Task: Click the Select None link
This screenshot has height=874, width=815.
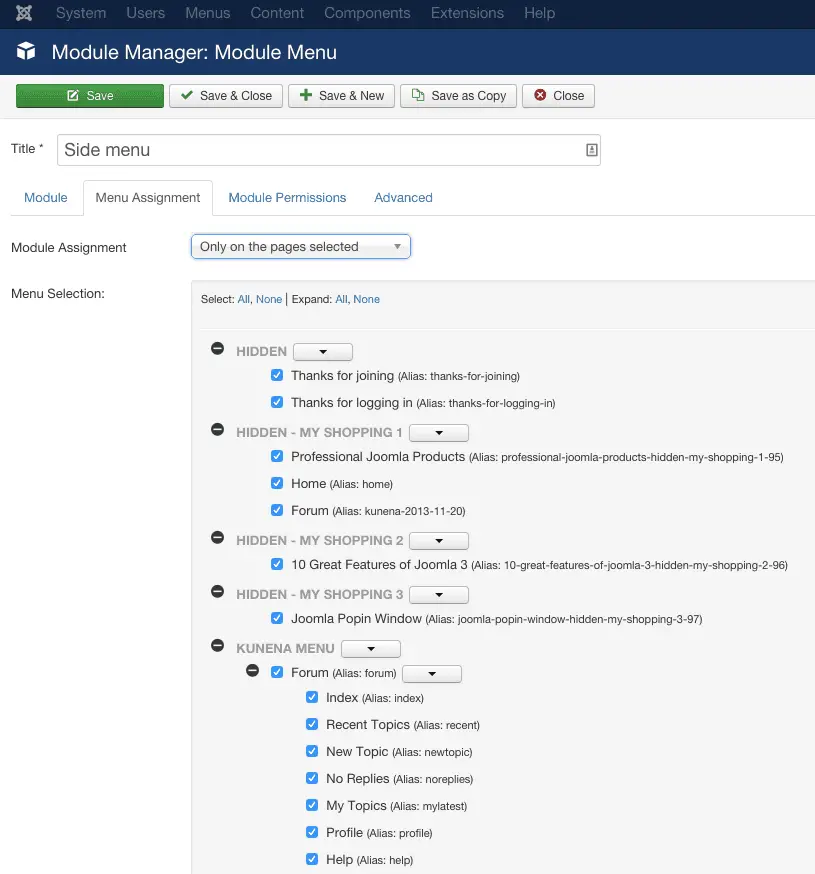Action: click(269, 299)
